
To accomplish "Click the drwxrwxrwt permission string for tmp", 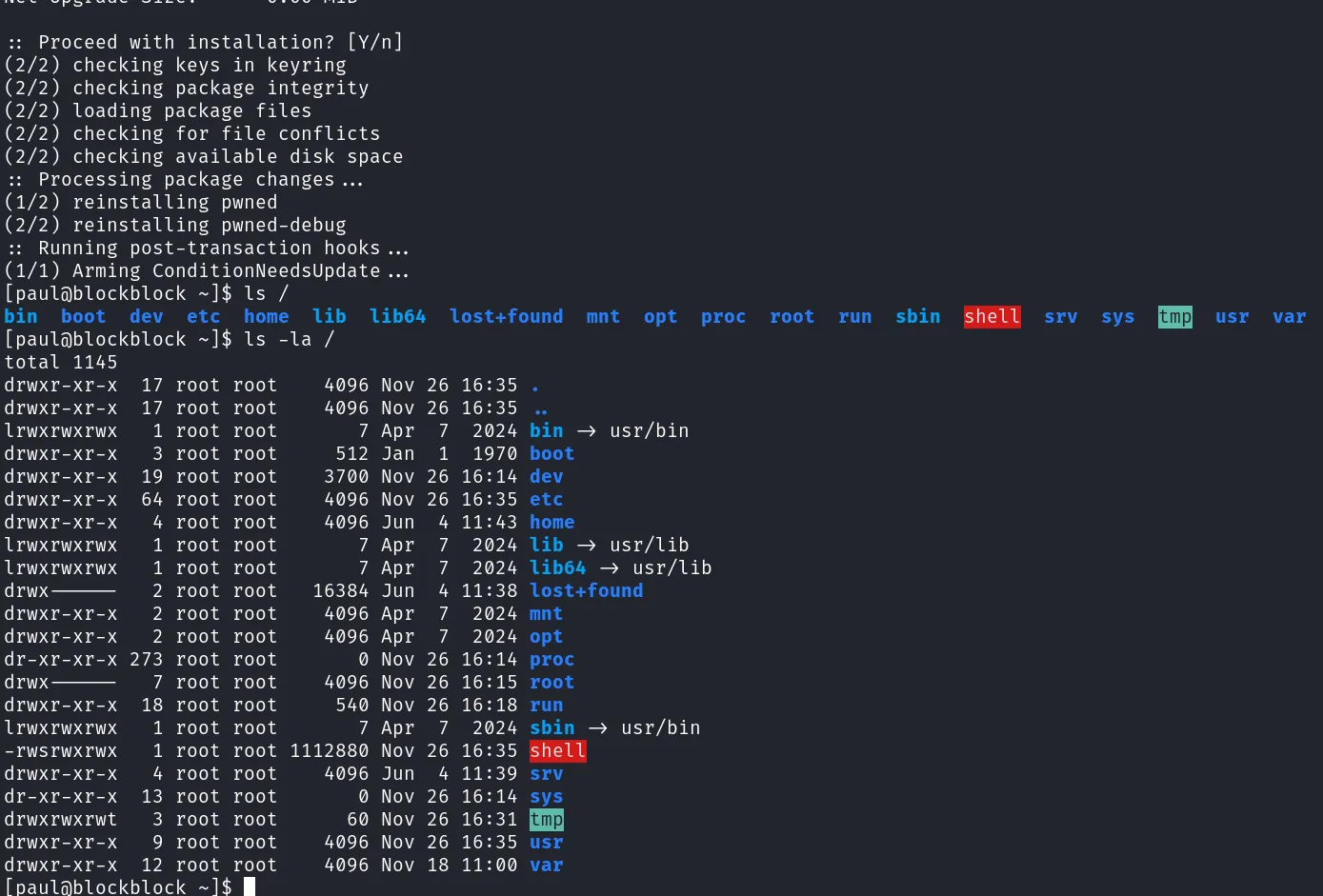I will [x=61, y=819].
